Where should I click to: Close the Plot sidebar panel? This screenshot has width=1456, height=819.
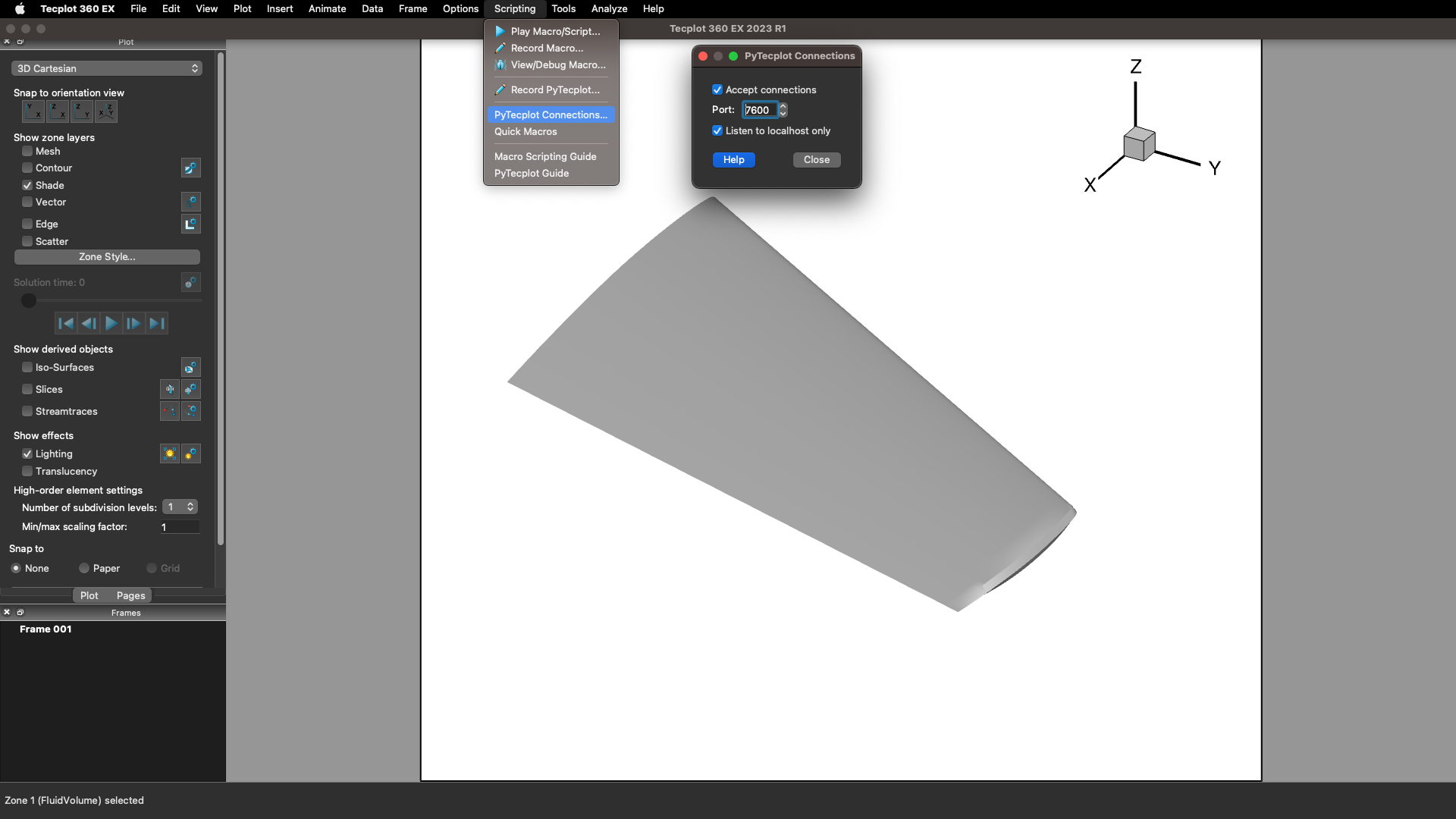[7, 42]
